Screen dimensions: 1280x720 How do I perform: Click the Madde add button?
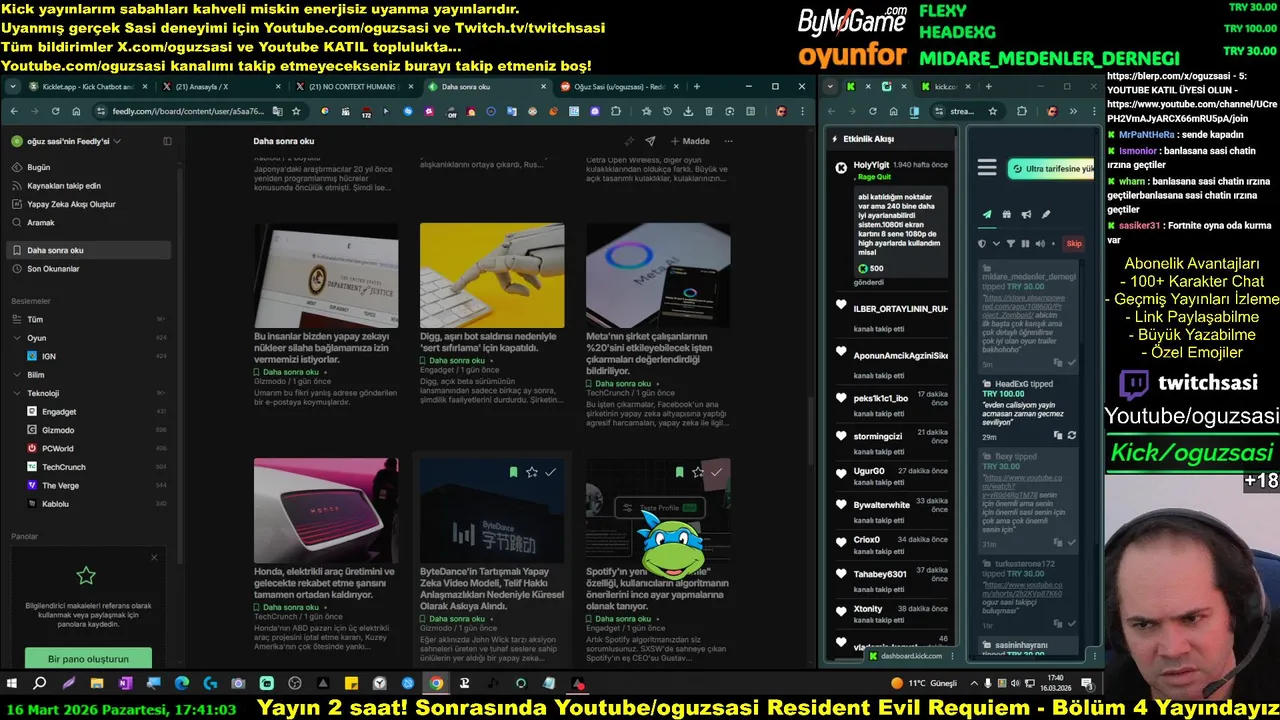(x=689, y=141)
